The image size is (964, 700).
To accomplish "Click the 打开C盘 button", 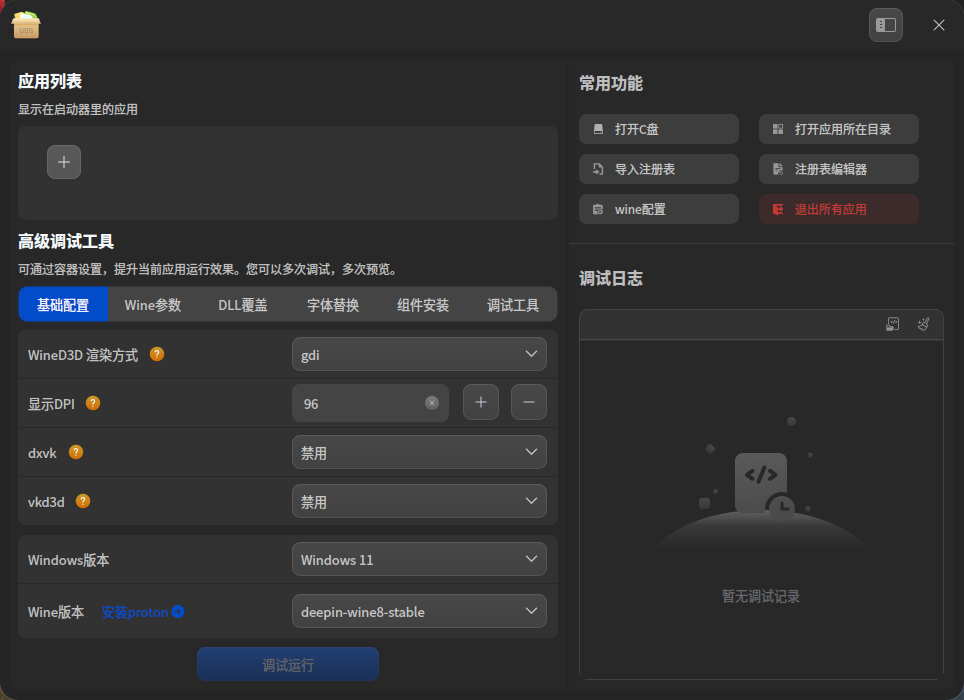I will 659,129.
